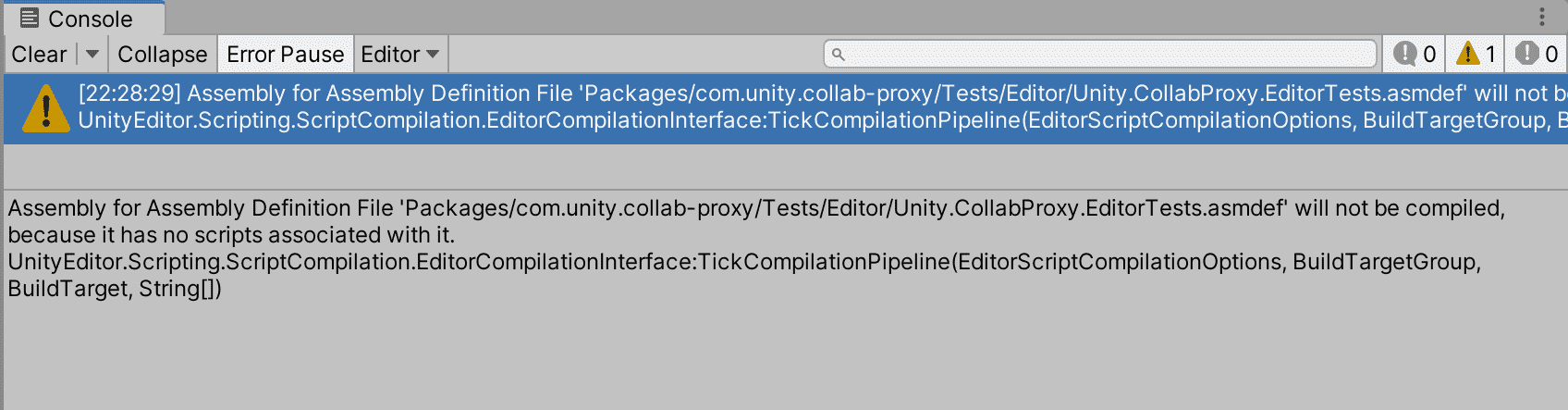1568x410 pixels.
Task: Open the three-dot console options menu
Action: pos(1541,17)
